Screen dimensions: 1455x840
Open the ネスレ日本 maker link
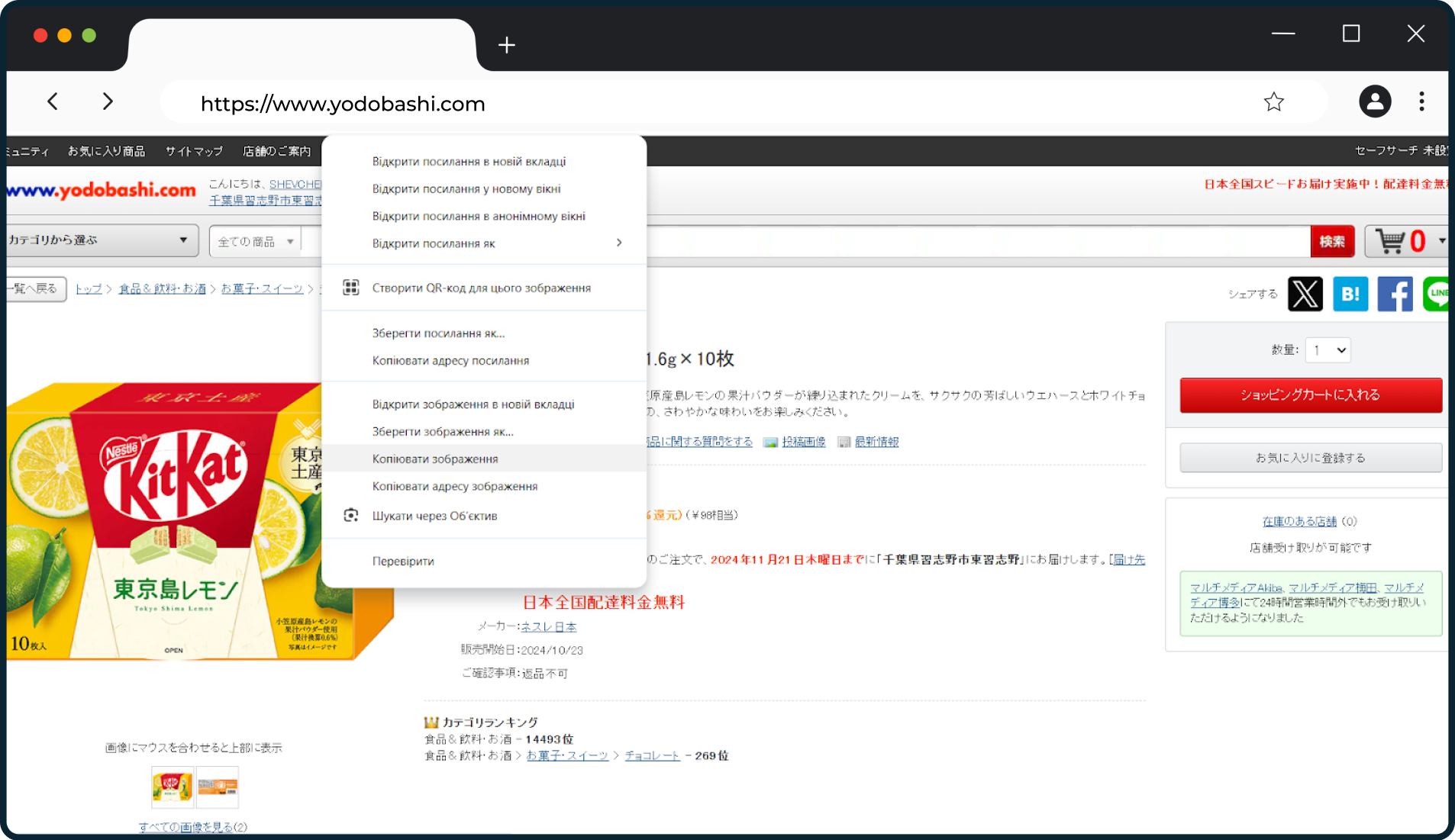pyautogui.click(x=548, y=626)
